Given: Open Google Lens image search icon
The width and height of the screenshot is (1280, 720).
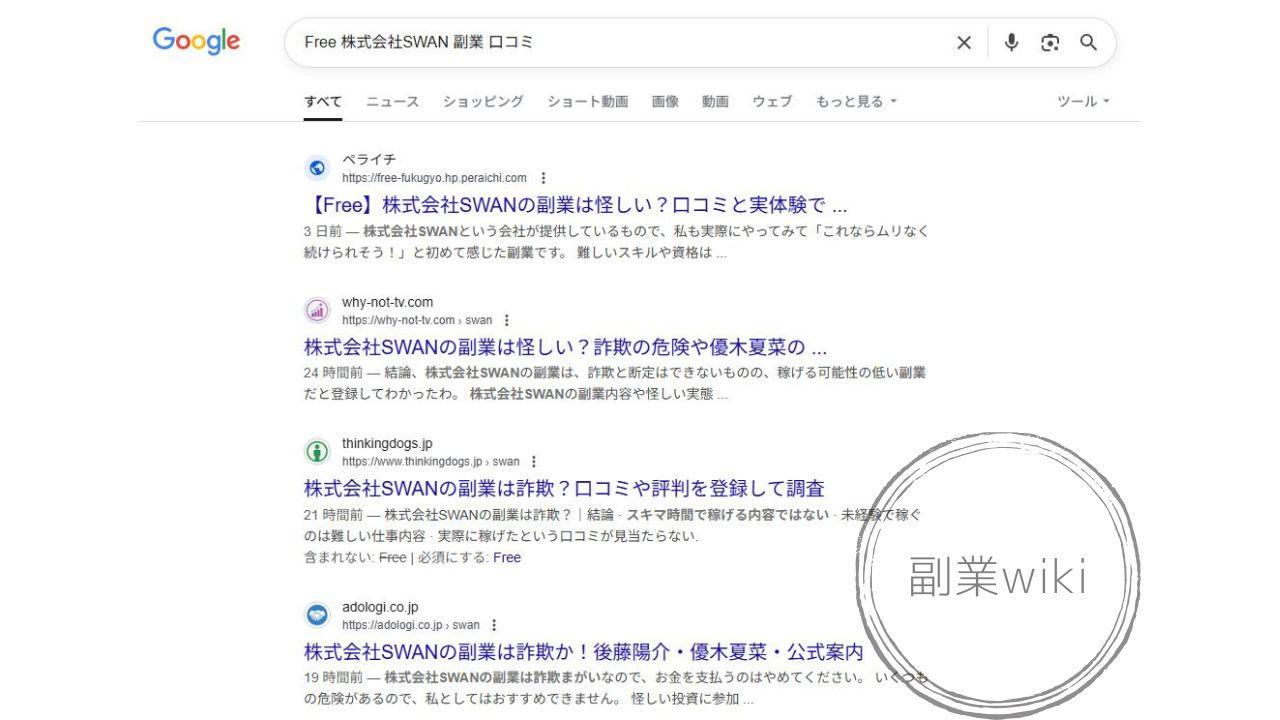Looking at the screenshot, I should point(1049,43).
